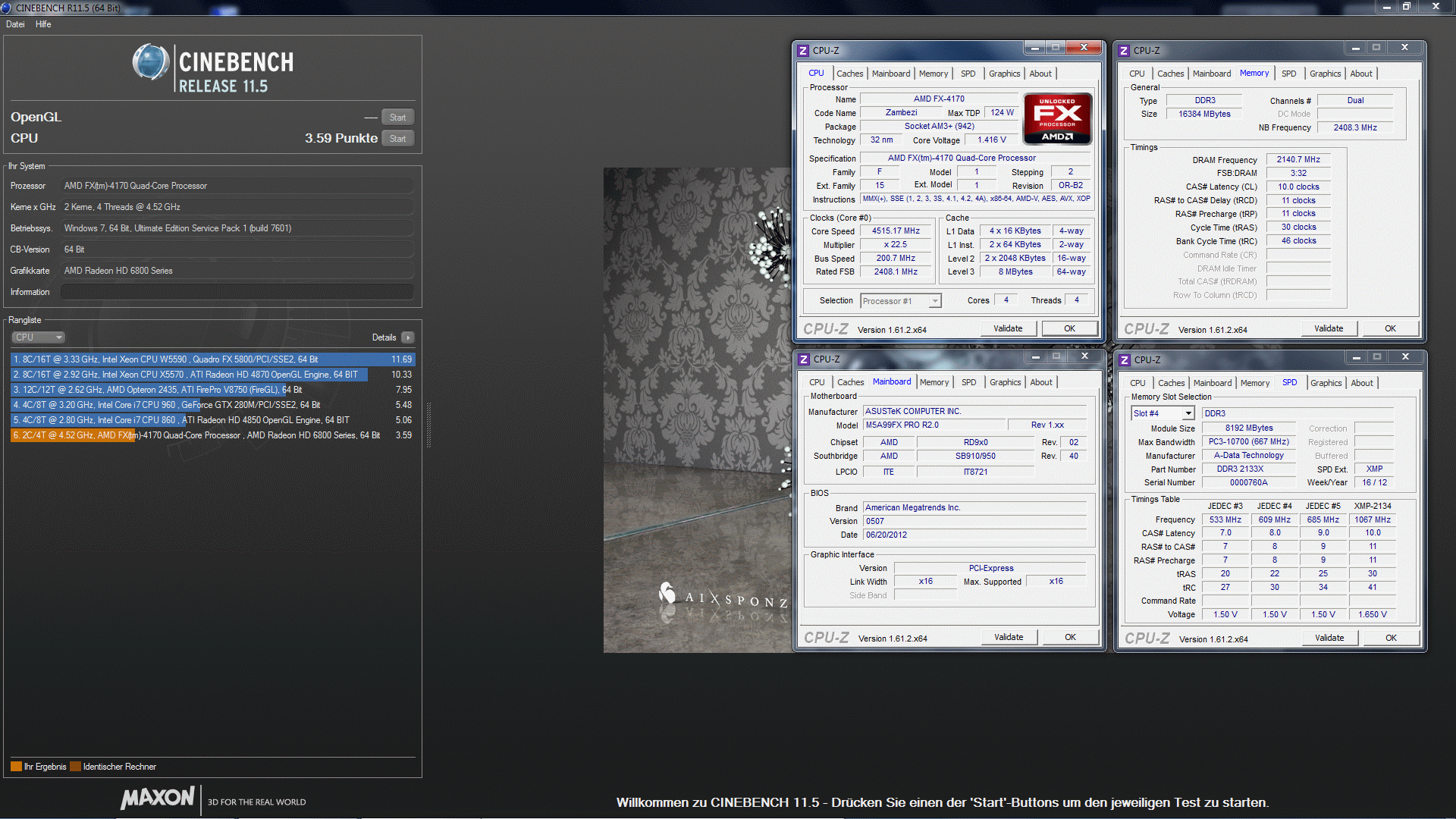Click the MAXON logo at bottom

pos(158,798)
